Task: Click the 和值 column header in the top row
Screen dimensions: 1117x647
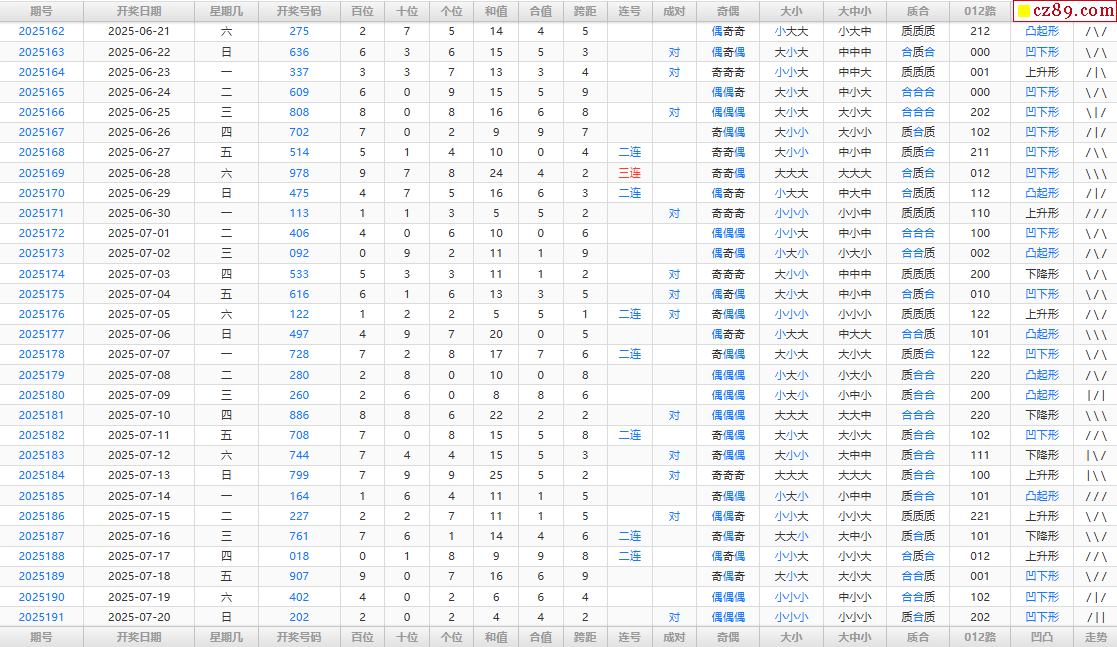Action: (x=496, y=11)
